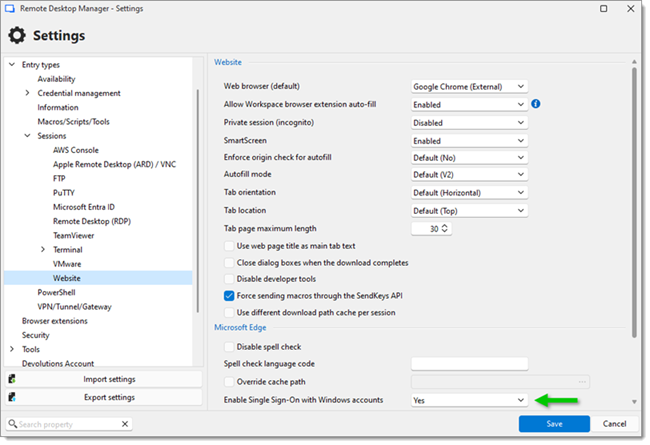Enable Use web page title as main tab text

tap(229, 246)
